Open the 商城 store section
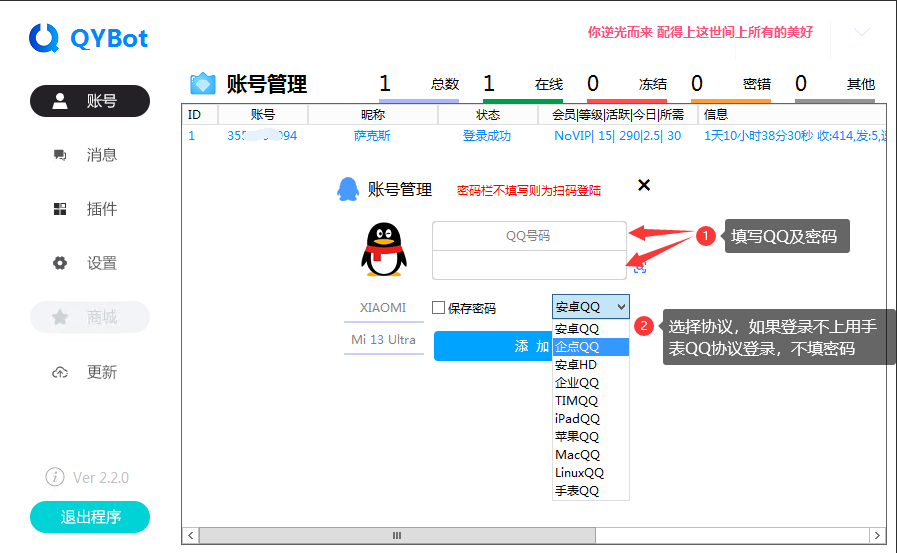Viewport: 897px width, 553px height. pos(90,317)
